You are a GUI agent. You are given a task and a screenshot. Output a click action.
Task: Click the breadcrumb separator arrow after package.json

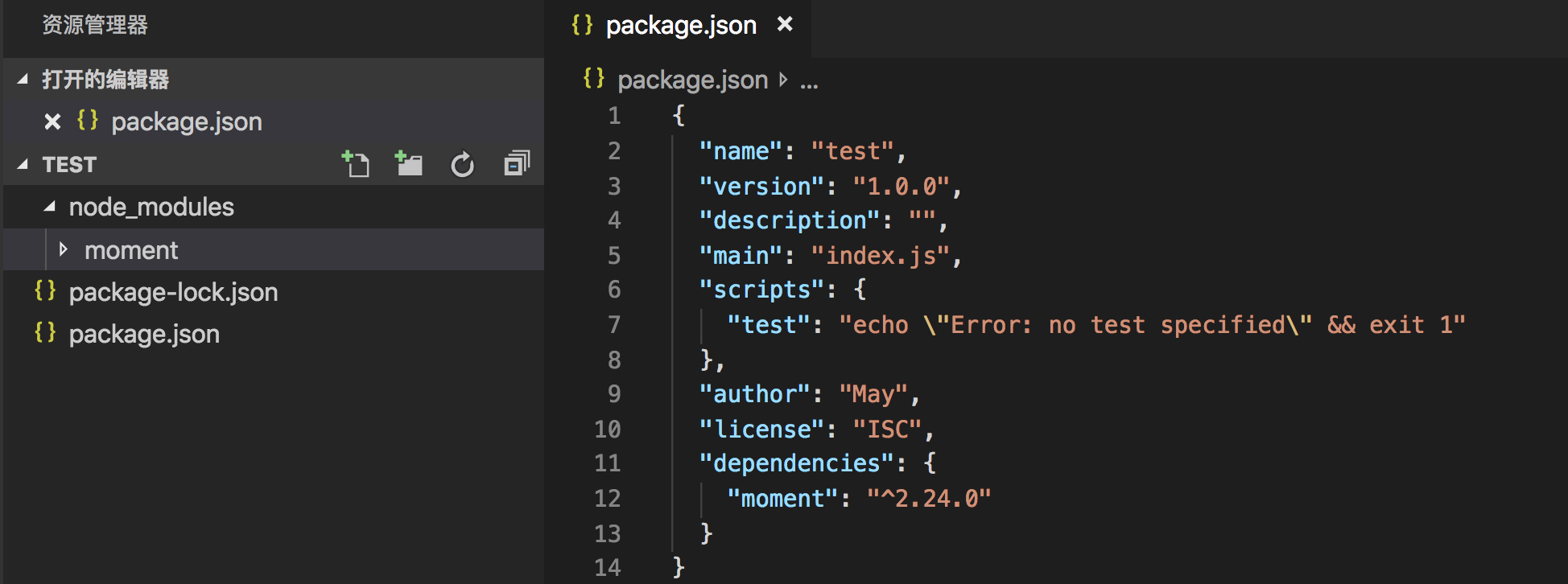(783, 80)
